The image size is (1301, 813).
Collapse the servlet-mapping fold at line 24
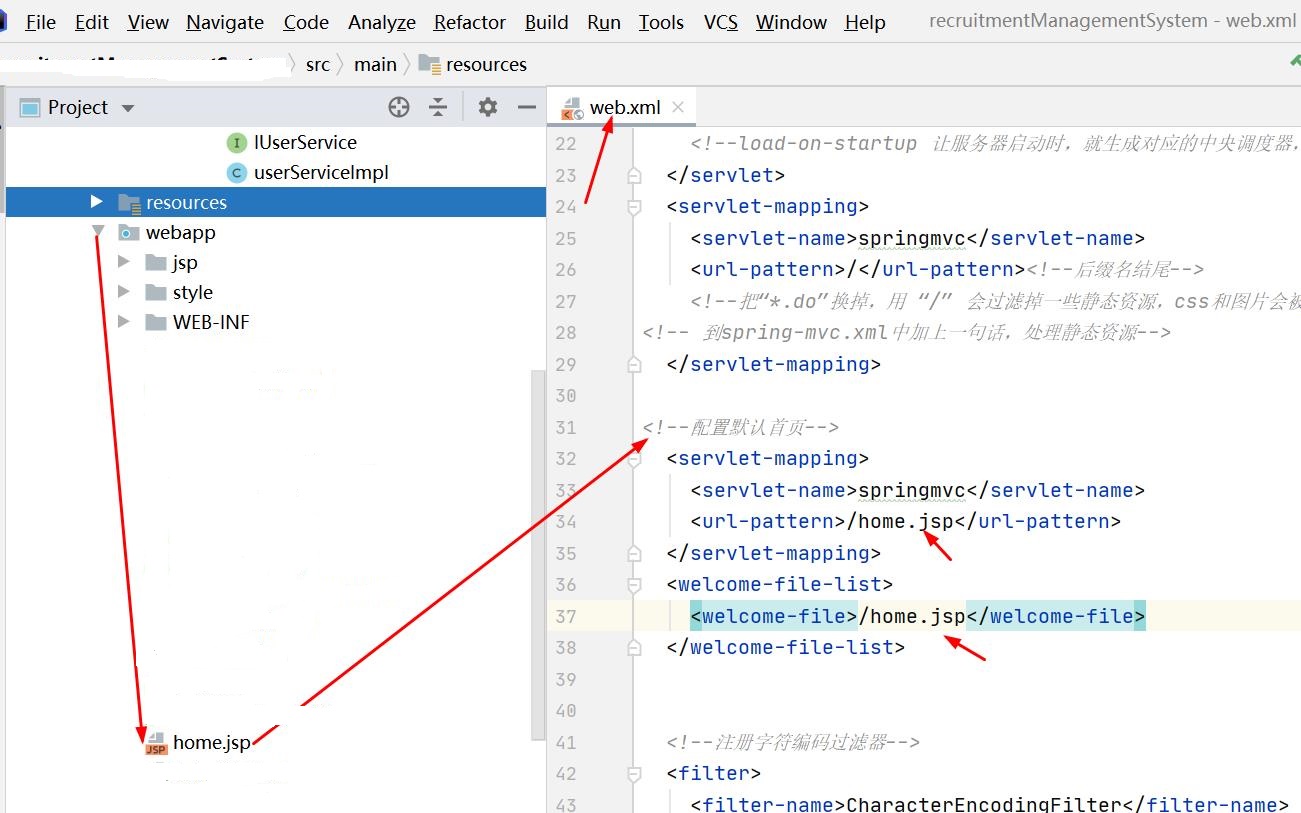(633, 207)
